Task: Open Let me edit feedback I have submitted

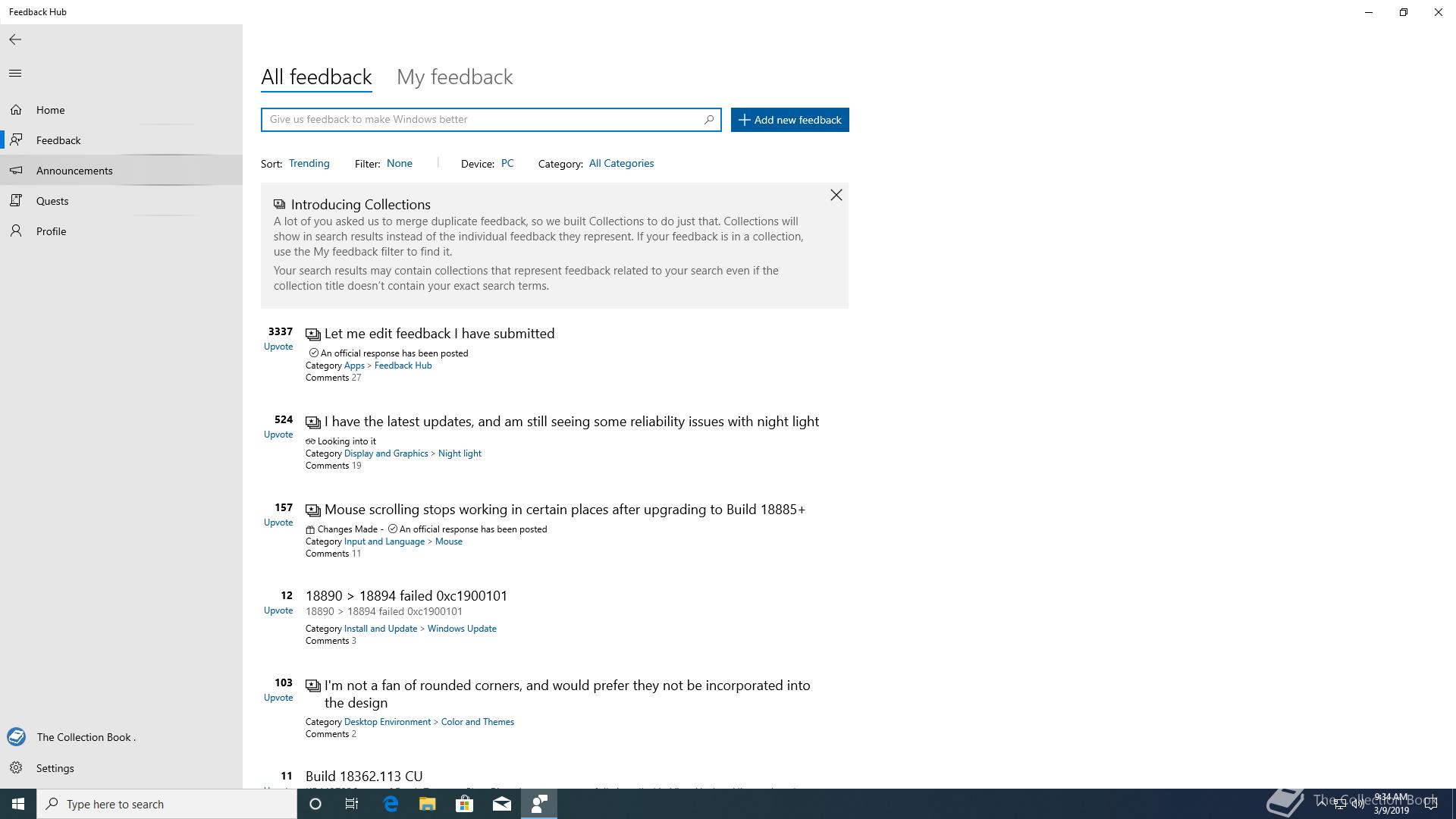Action: [439, 334]
